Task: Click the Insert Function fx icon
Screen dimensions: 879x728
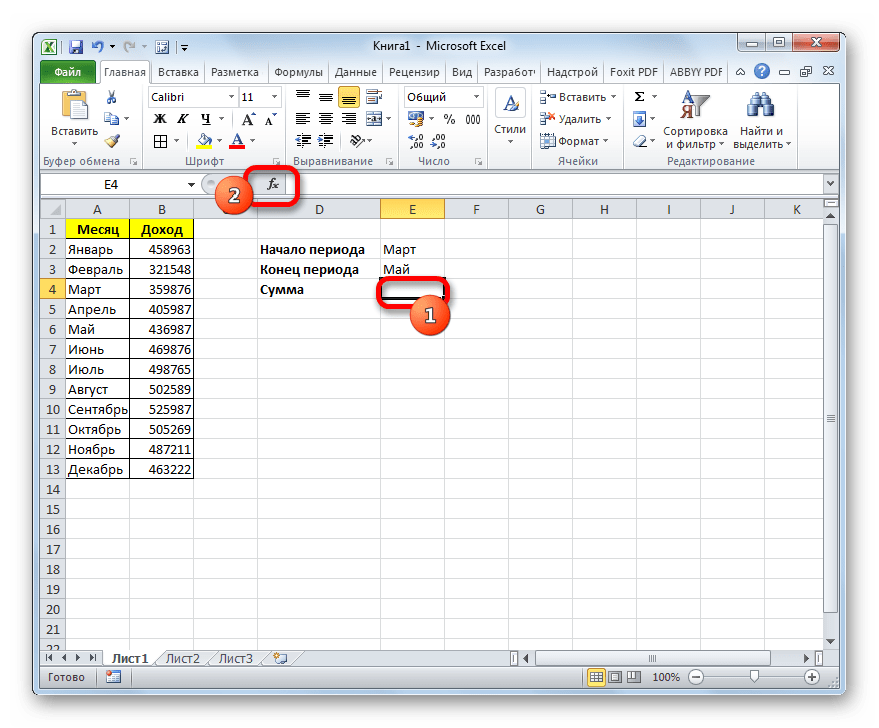Action: pyautogui.click(x=273, y=184)
